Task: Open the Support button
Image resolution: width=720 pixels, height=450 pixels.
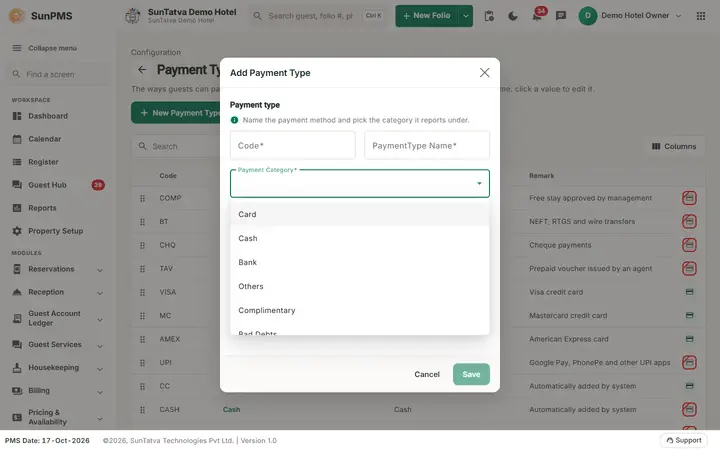Action: point(683,440)
